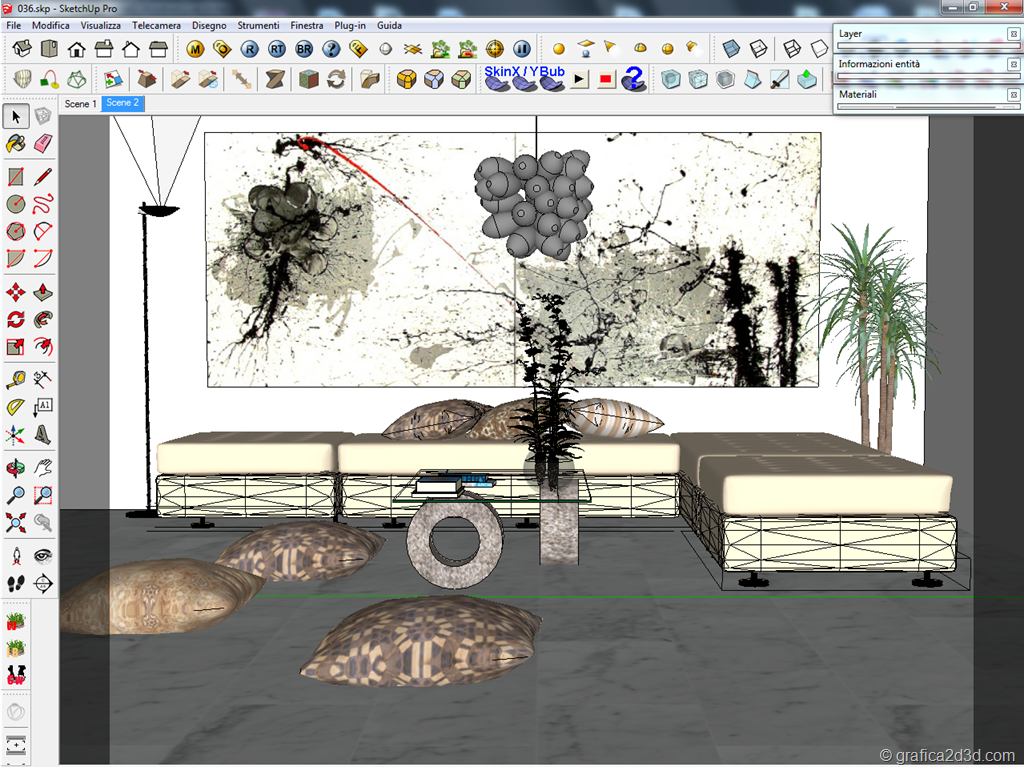Select the Pan hand tool
The image size is (1024, 767).
tap(42, 467)
